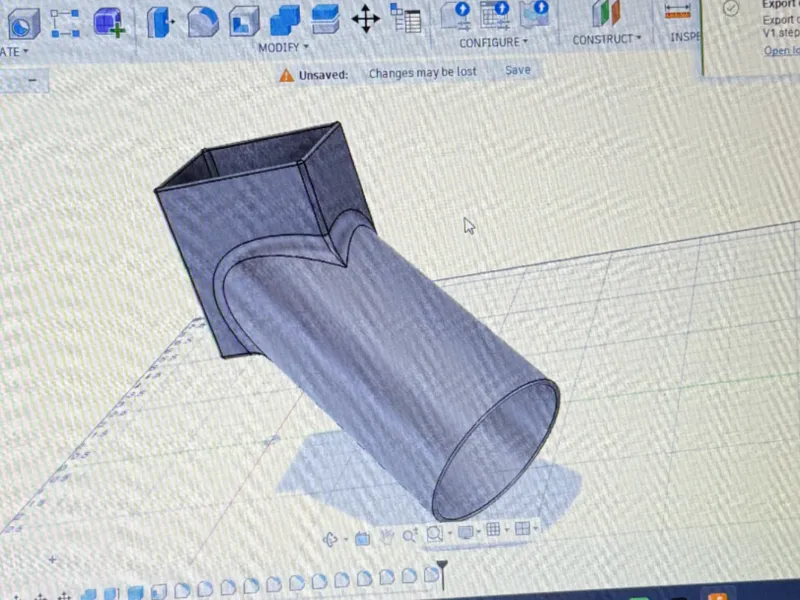The image size is (800, 600).
Task: Click the timeline playhead marker
Action: (x=442, y=573)
